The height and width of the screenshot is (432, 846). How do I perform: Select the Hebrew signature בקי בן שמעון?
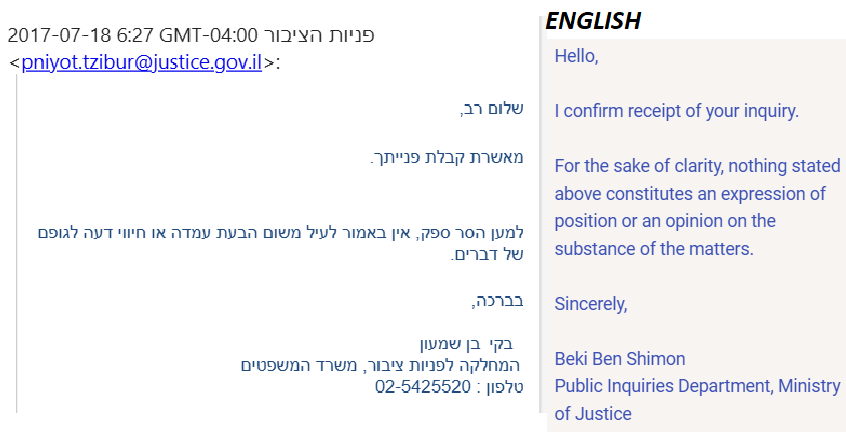click(x=476, y=342)
